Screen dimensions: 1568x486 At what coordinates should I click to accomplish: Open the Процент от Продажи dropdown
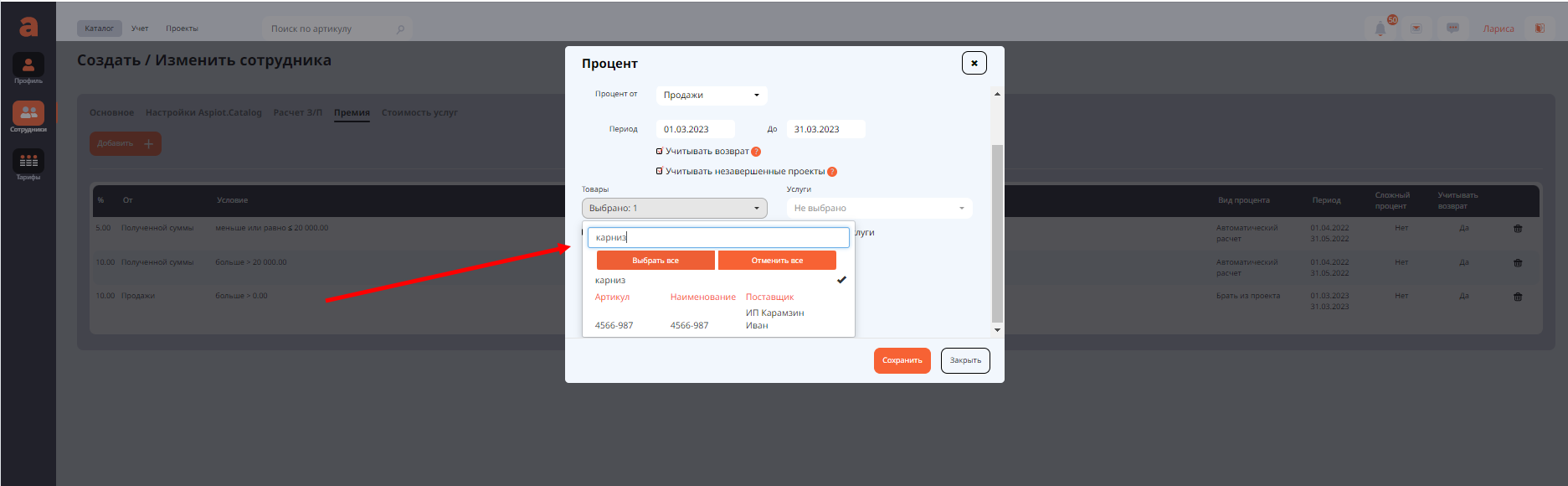point(712,96)
